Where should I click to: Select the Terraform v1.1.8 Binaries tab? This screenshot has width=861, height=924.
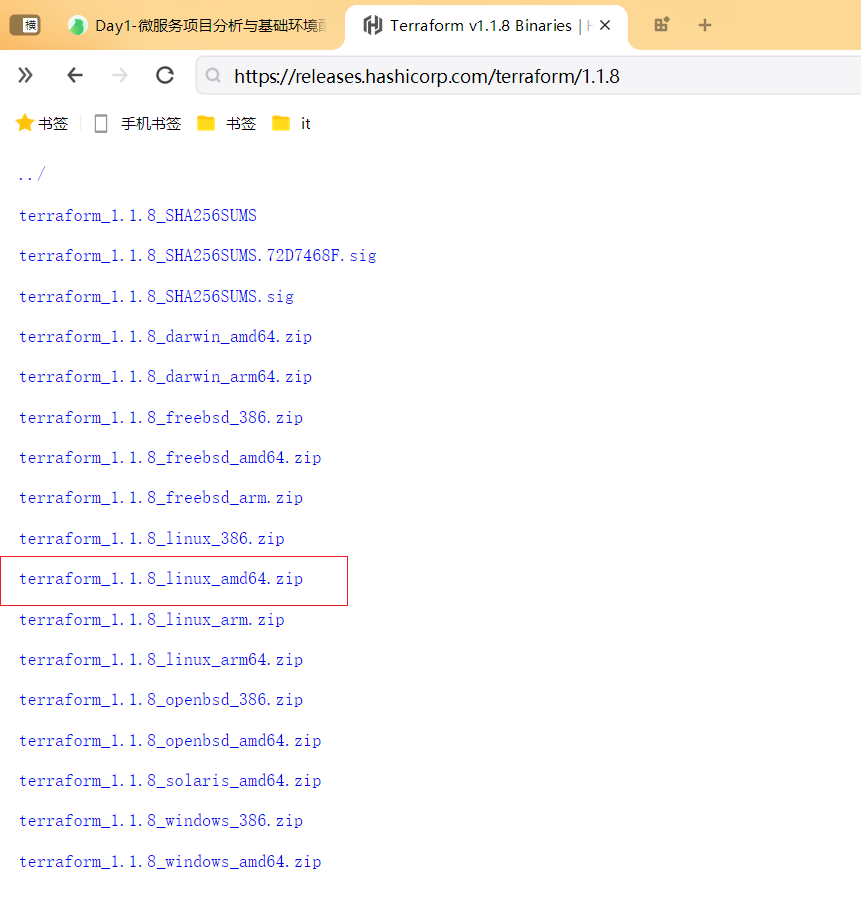click(x=486, y=25)
